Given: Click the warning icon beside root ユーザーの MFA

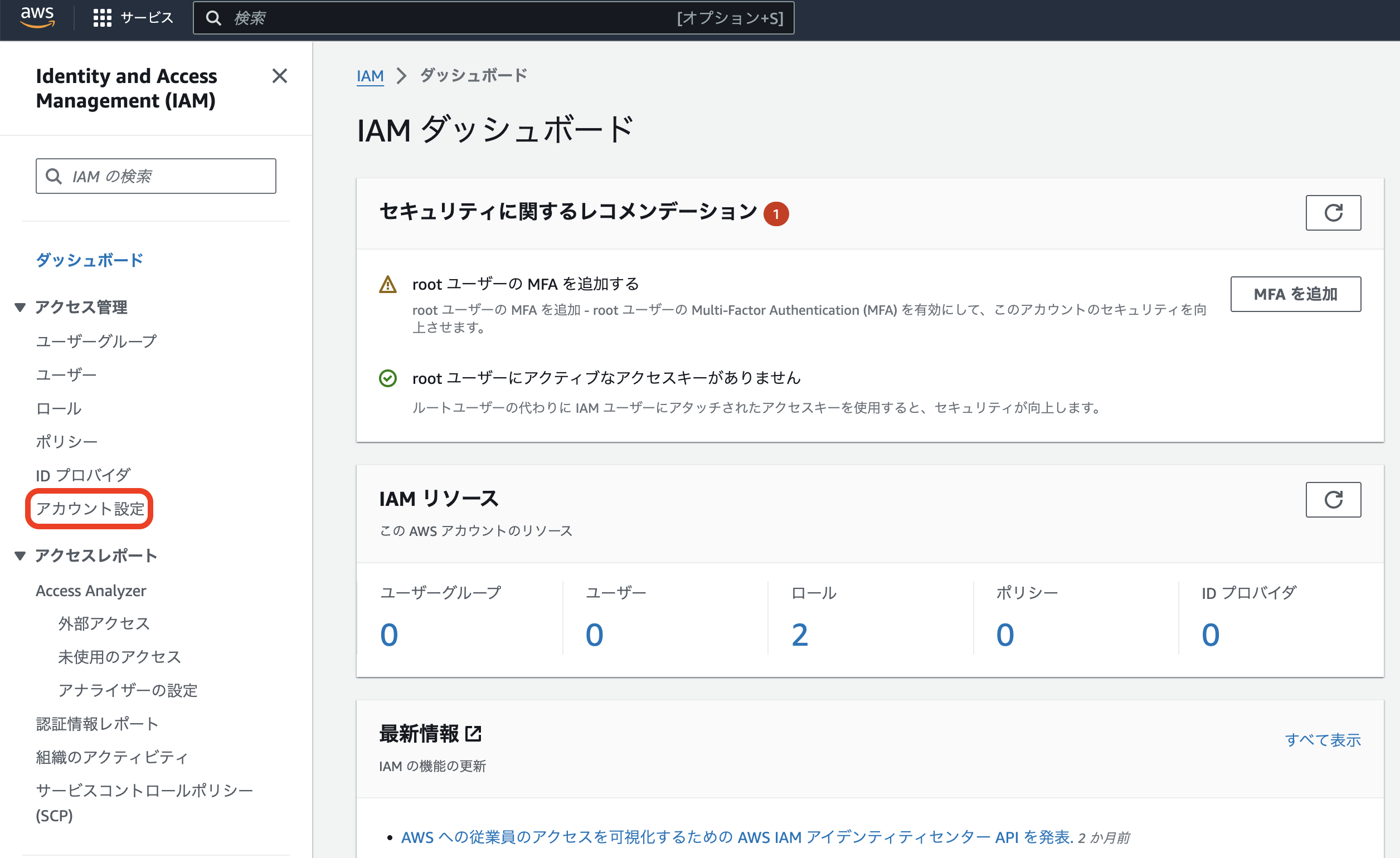Looking at the screenshot, I should (388, 284).
